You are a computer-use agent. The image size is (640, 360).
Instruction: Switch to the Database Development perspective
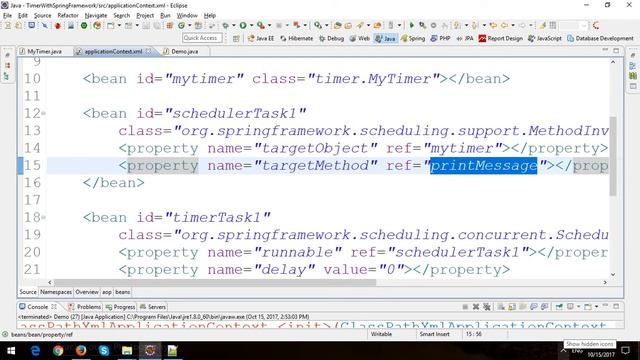(600, 38)
